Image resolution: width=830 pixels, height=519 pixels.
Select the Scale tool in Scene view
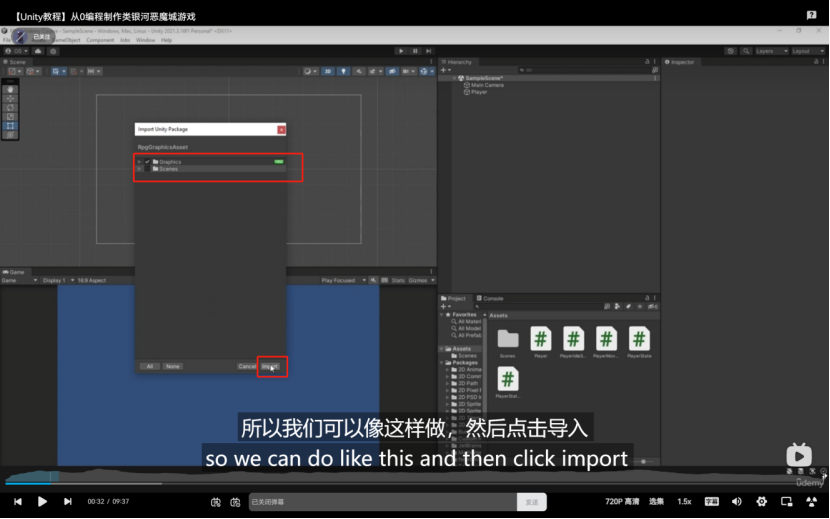pyautogui.click(x=10, y=117)
